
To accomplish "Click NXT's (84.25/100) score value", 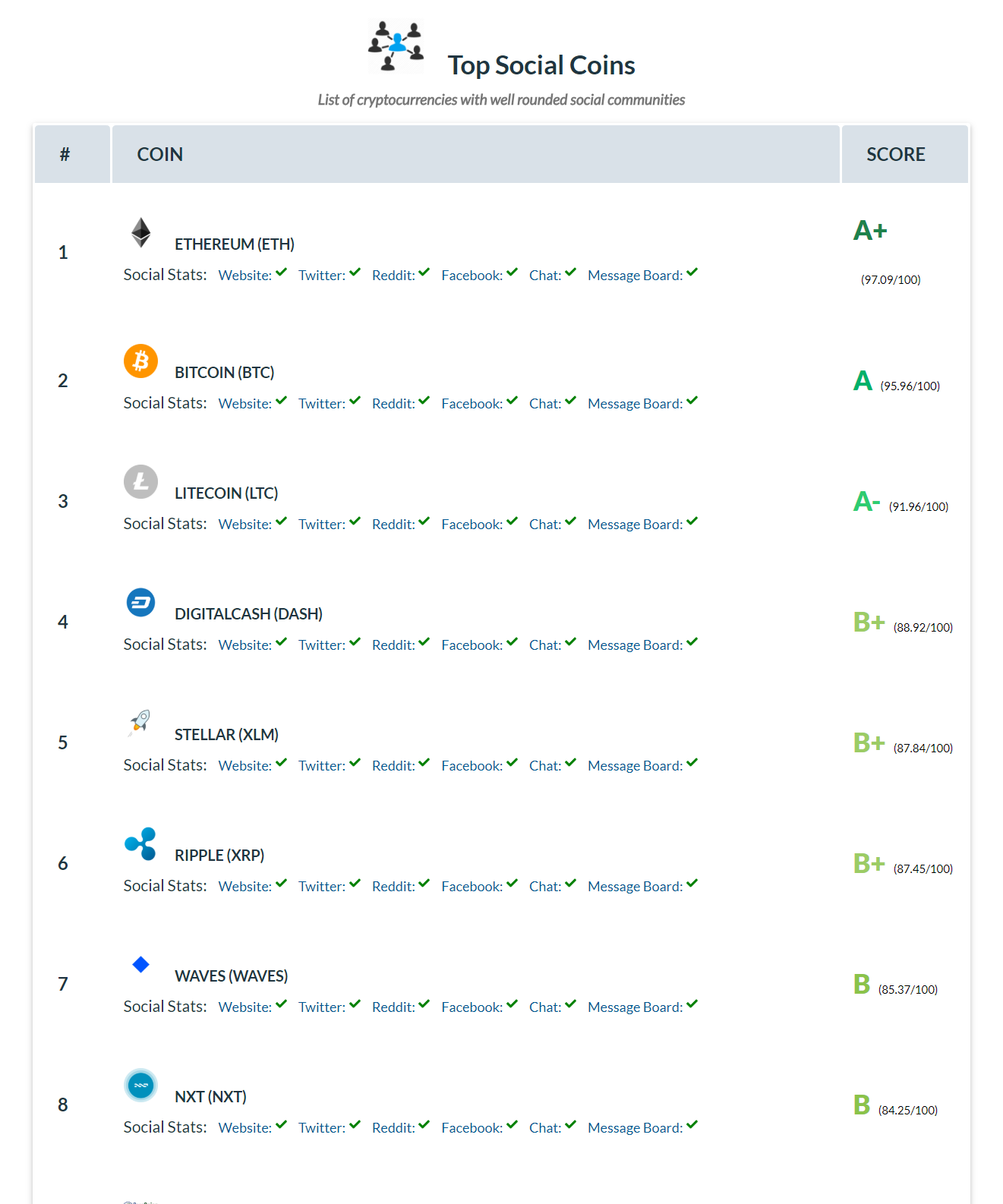I will [908, 1111].
